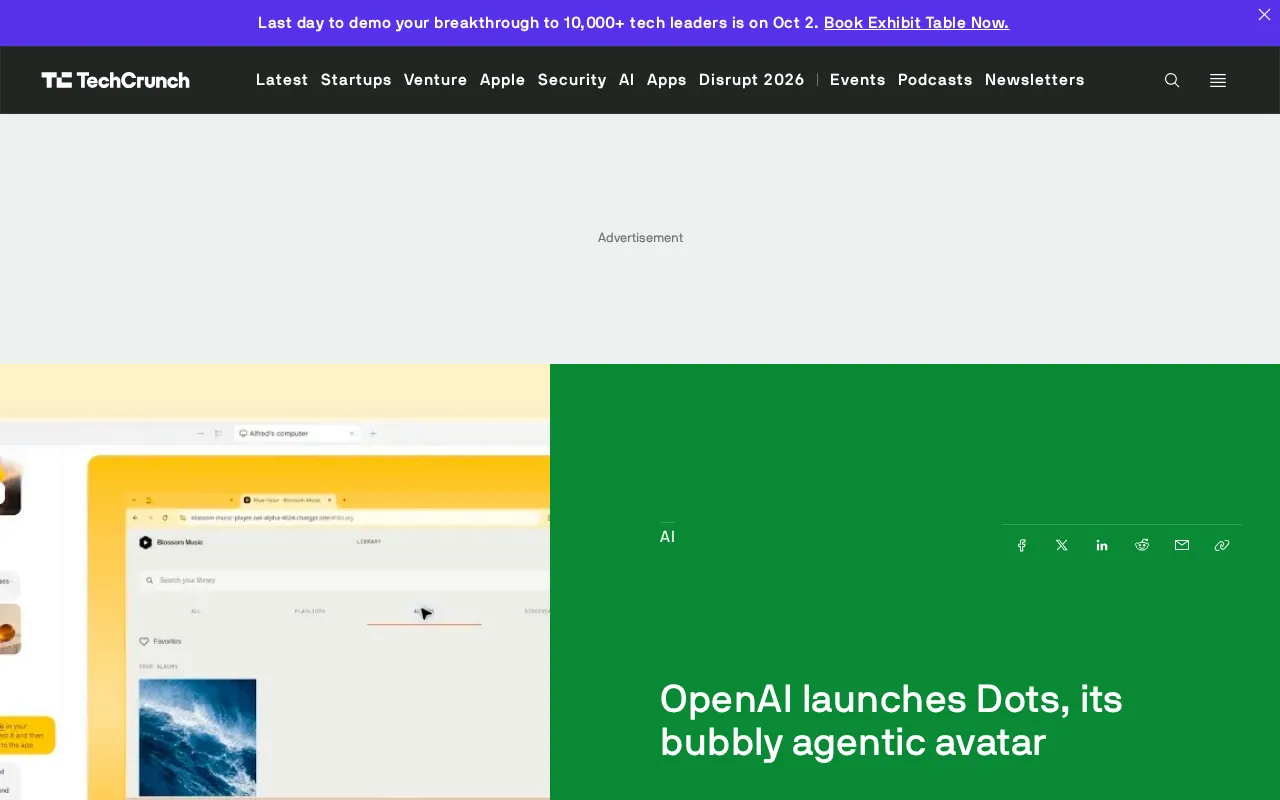
Task: Open the Apps section
Action: pyautogui.click(x=667, y=80)
